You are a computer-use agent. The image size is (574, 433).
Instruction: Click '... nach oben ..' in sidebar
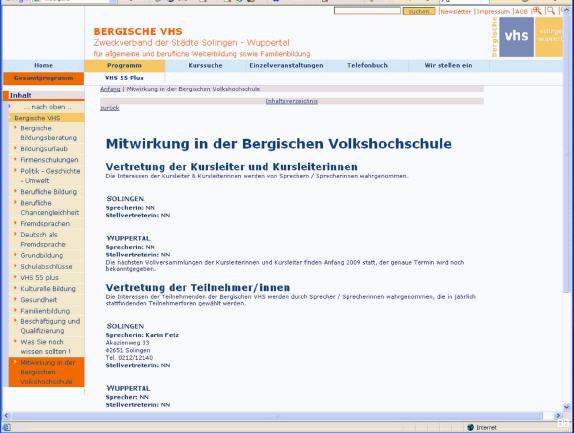[x=48, y=107]
